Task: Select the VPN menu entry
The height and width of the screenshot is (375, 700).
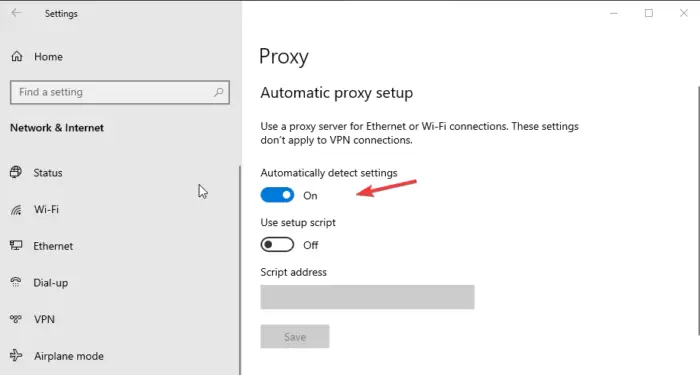Action: [x=44, y=319]
